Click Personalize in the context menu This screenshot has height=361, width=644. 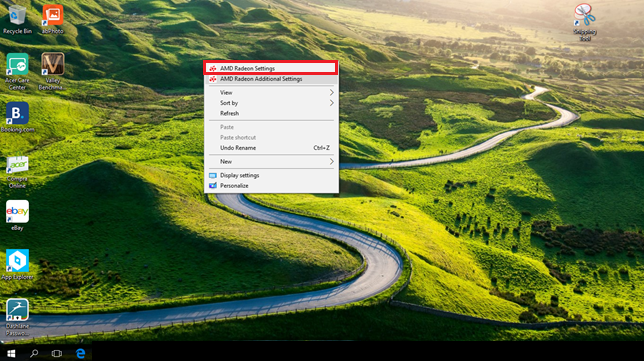click(x=271, y=186)
